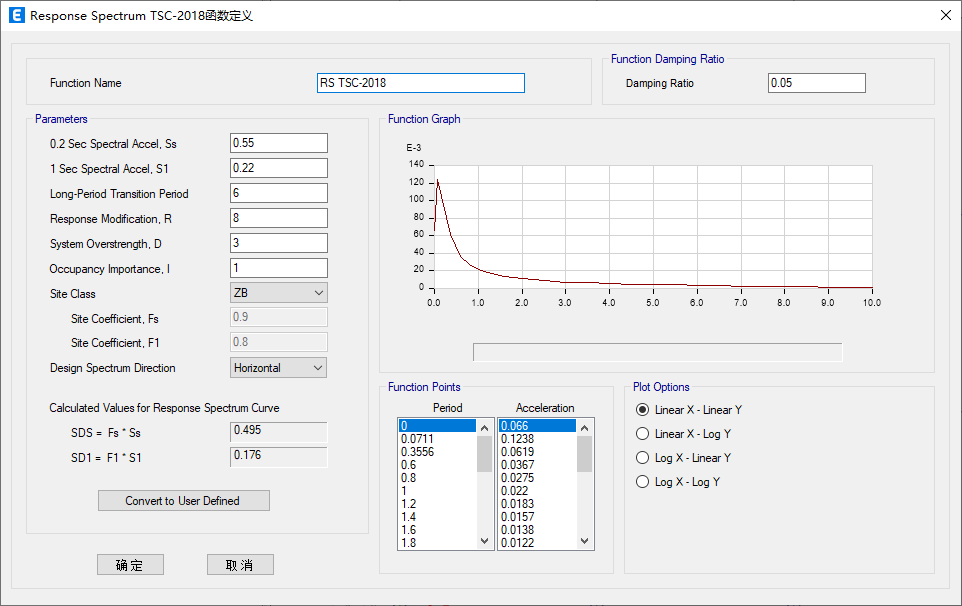Open the Site Class dropdown
Screen dimensions: 962x606
(x=279, y=293)
